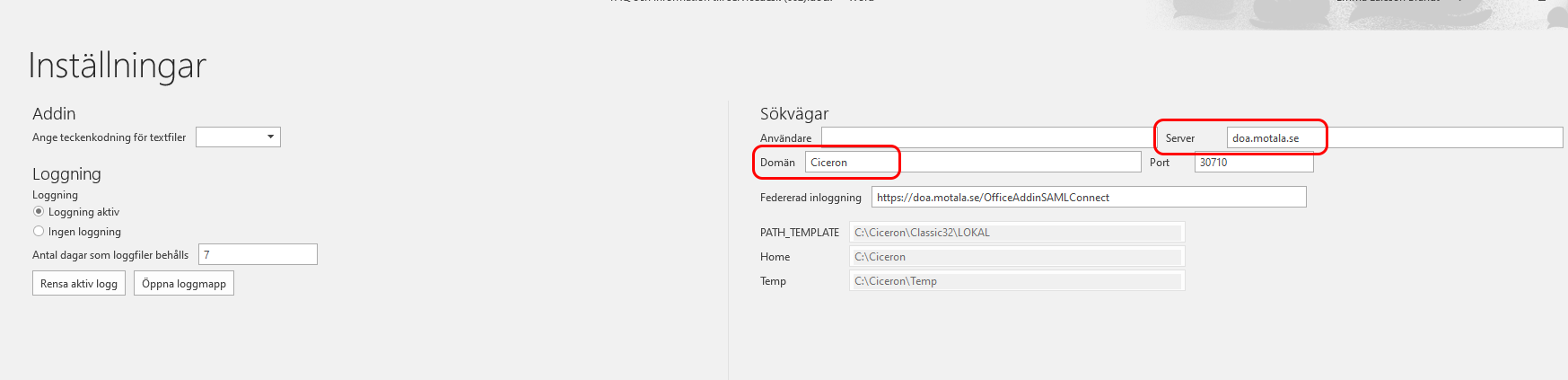Click the "Ange teckenkodning för textfiler" label

[109, 137]
